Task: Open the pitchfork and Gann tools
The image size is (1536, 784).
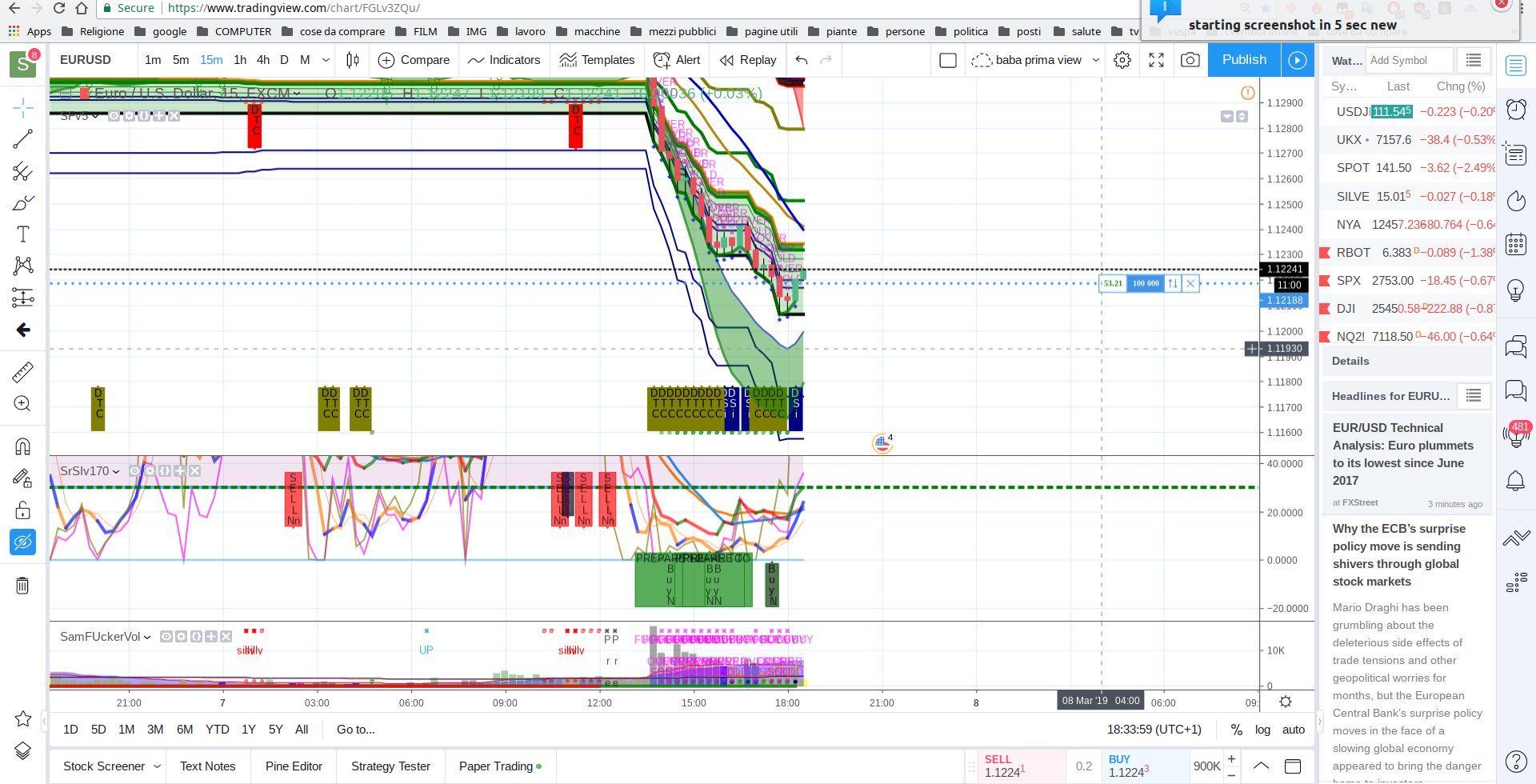Action: click(x=23, y=171)
